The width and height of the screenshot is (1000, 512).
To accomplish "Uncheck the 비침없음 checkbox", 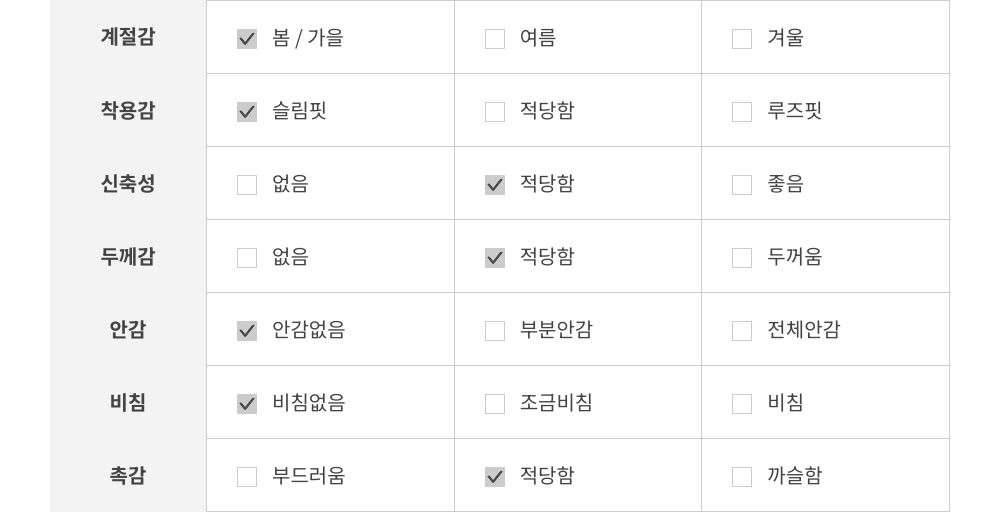I will [x=247, y=404].
